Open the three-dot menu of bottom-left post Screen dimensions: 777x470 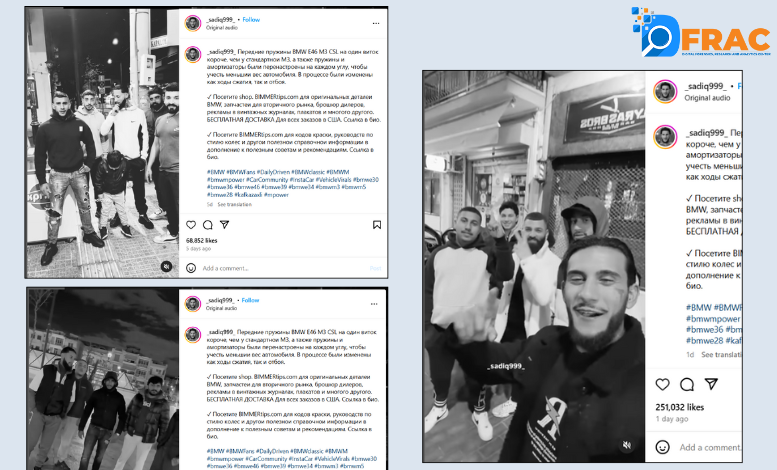(x=374, y=304)
